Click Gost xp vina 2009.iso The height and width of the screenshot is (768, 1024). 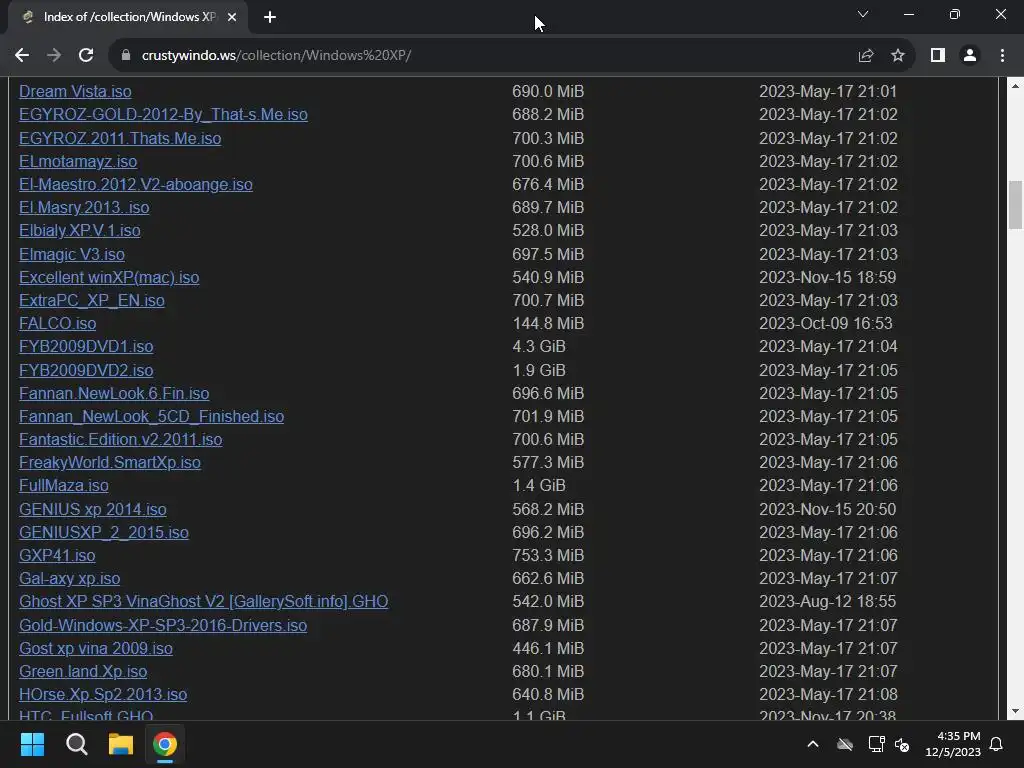pyautogui.click(x=96, y=648)
